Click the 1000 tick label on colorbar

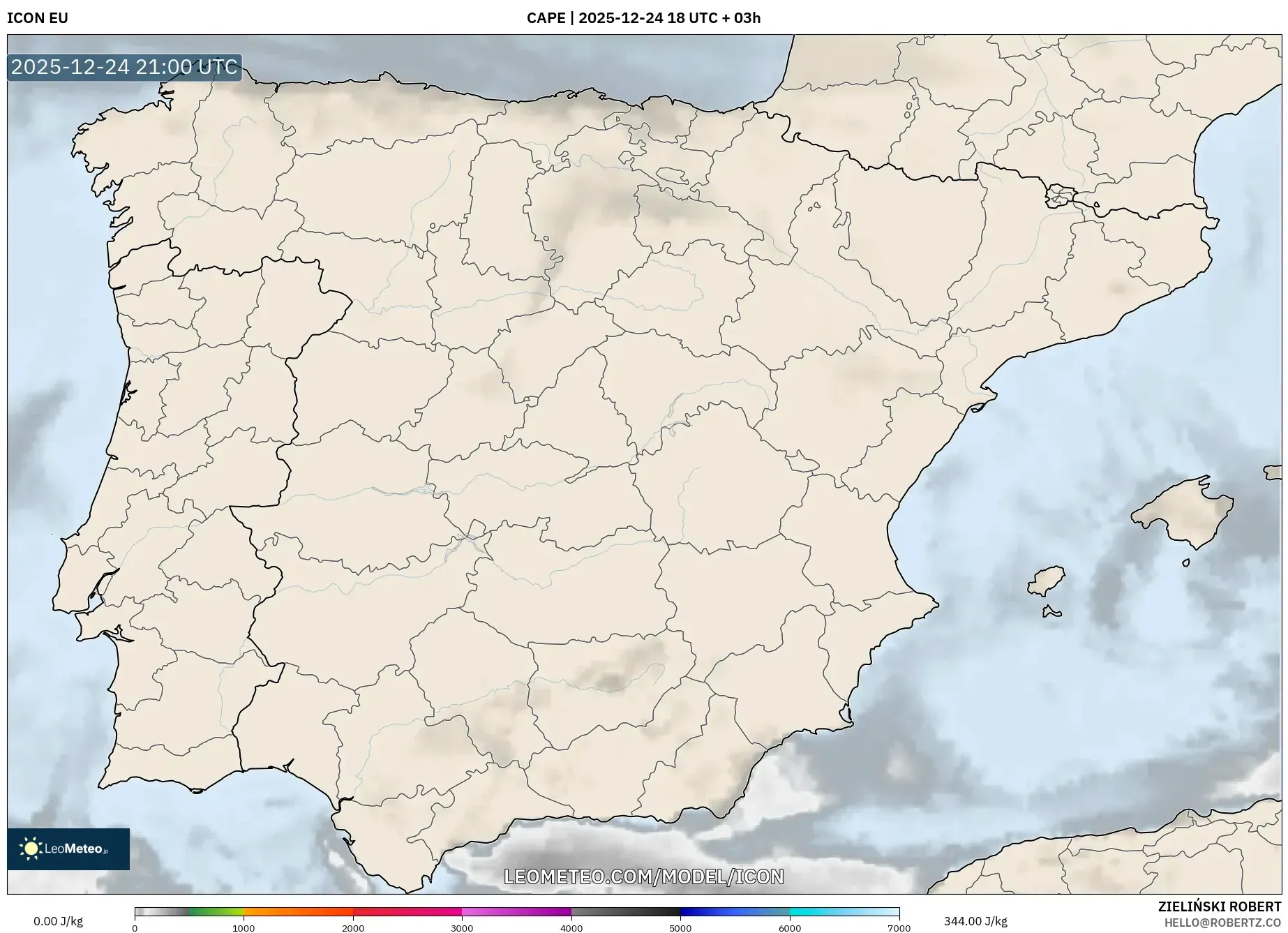coord(244,928)
